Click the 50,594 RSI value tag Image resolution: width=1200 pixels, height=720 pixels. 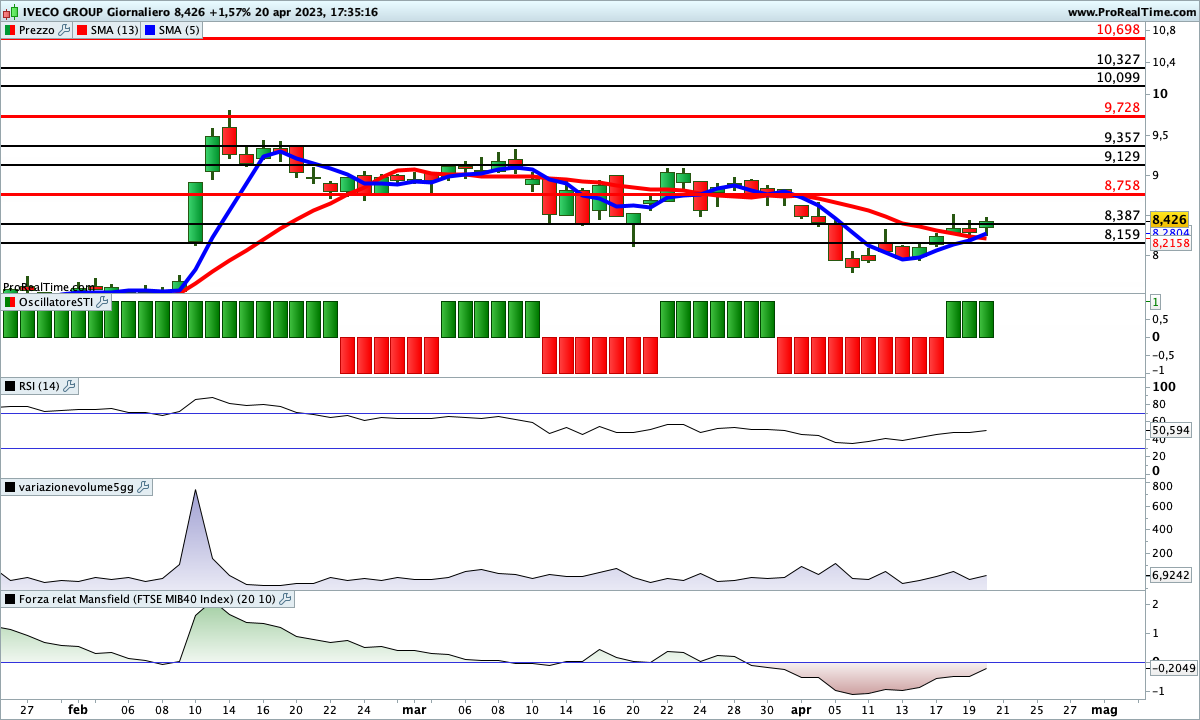click(x=1169, y=431)
